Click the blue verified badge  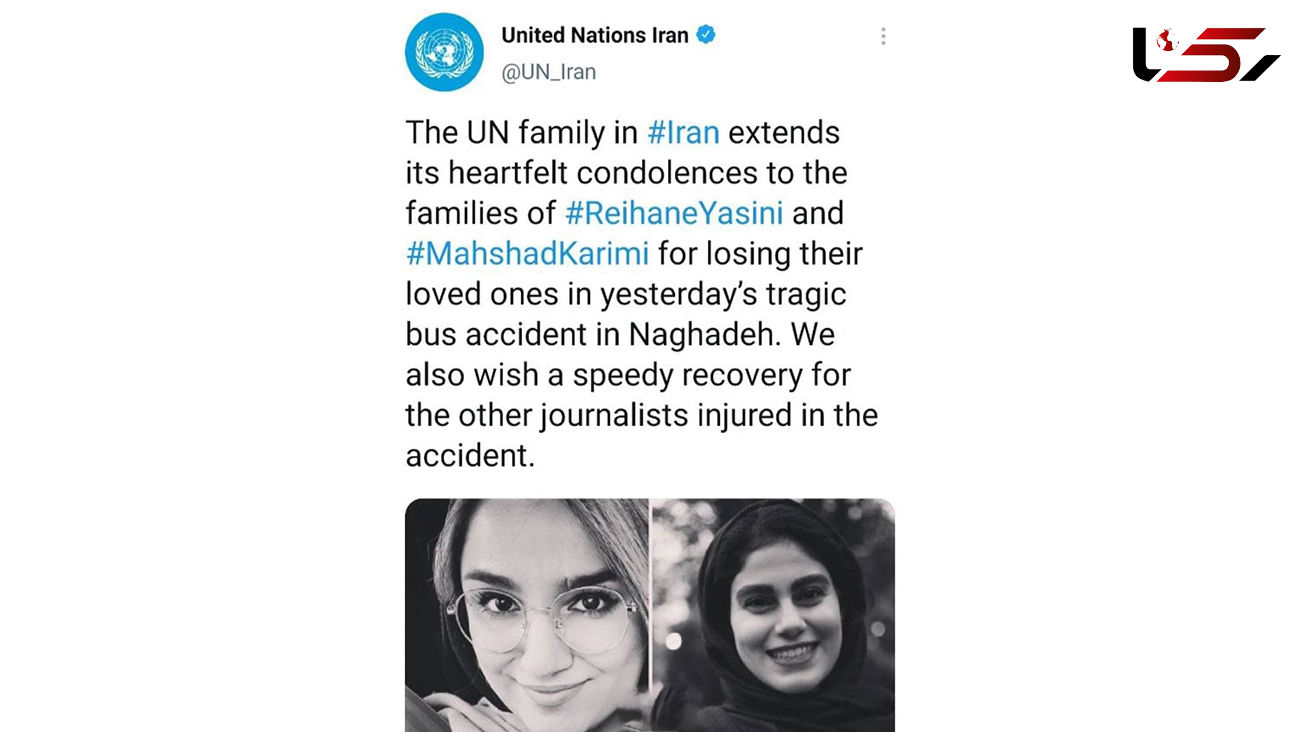coord(706,35)
